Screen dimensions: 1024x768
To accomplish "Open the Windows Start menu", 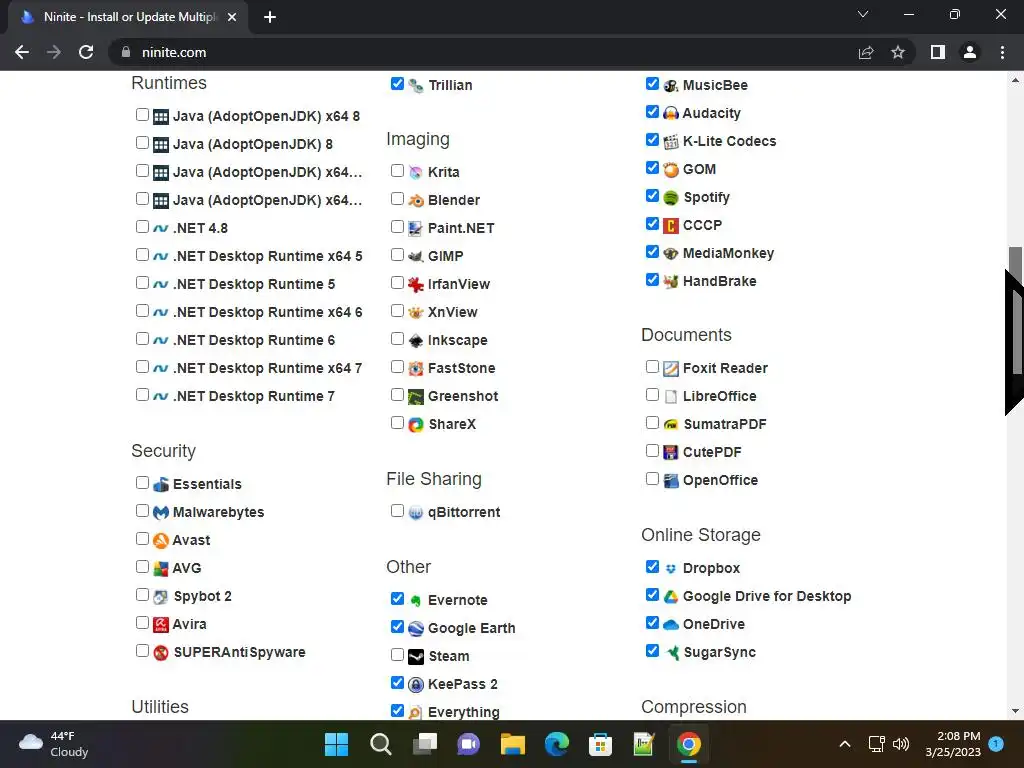I will coord(336,744).
